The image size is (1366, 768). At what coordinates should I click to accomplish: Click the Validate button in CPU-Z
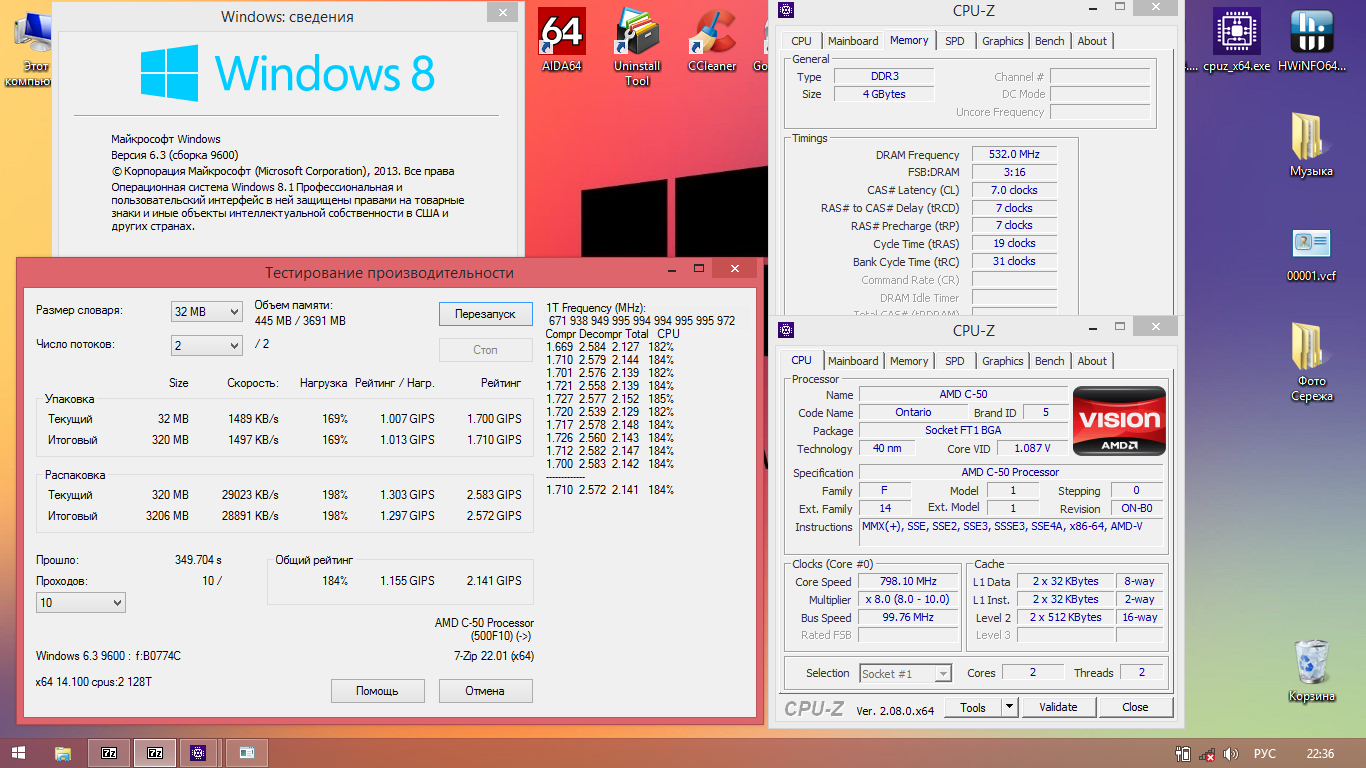(1058, 707)
